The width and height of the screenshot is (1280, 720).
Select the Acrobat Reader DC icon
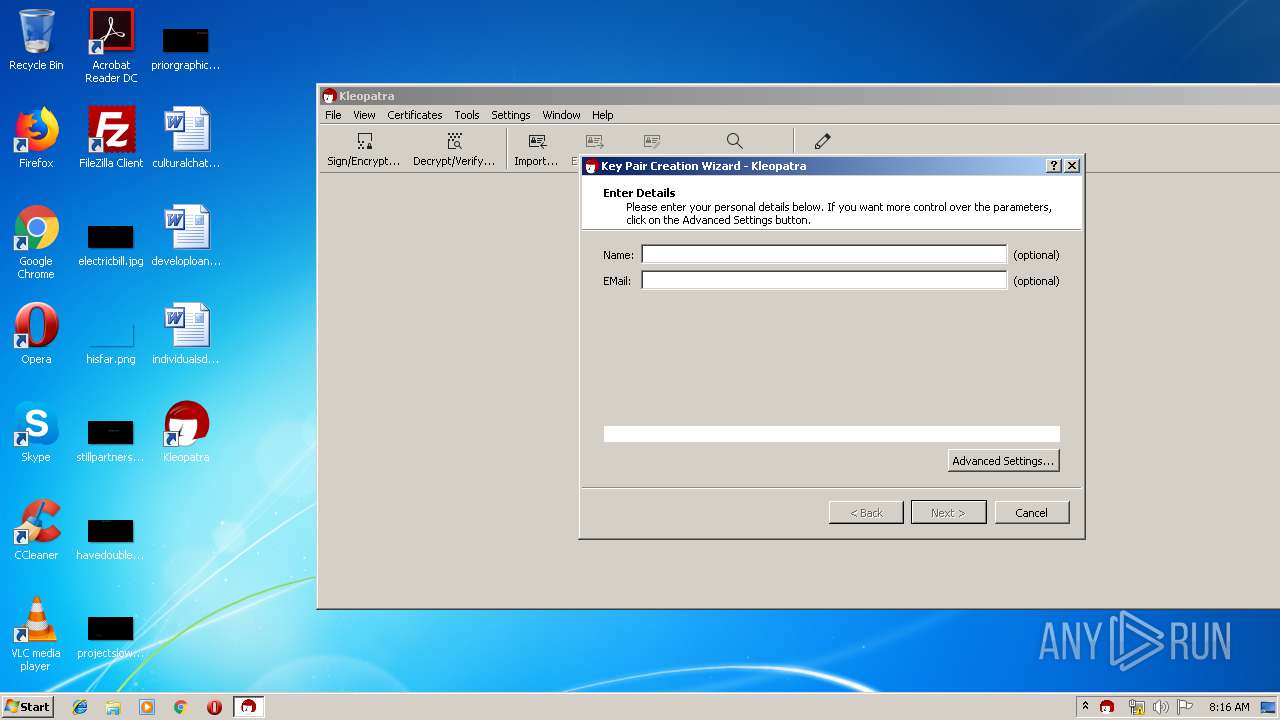point(111,46)
